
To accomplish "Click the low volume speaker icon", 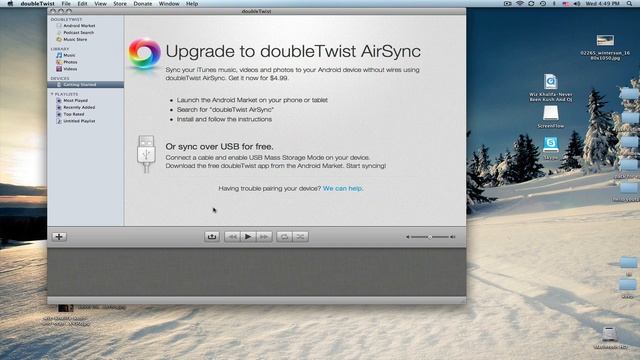I will click(x=407, y=237).
